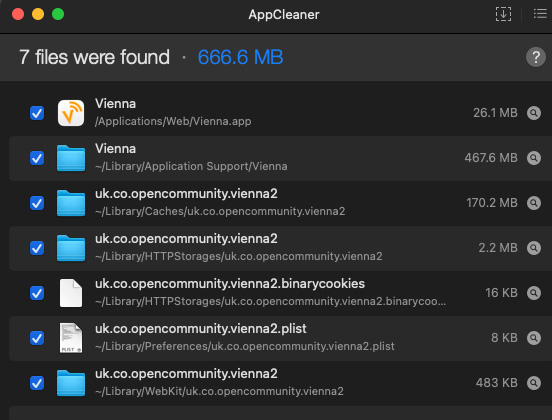Open the applications list view icon

[540, 14]
